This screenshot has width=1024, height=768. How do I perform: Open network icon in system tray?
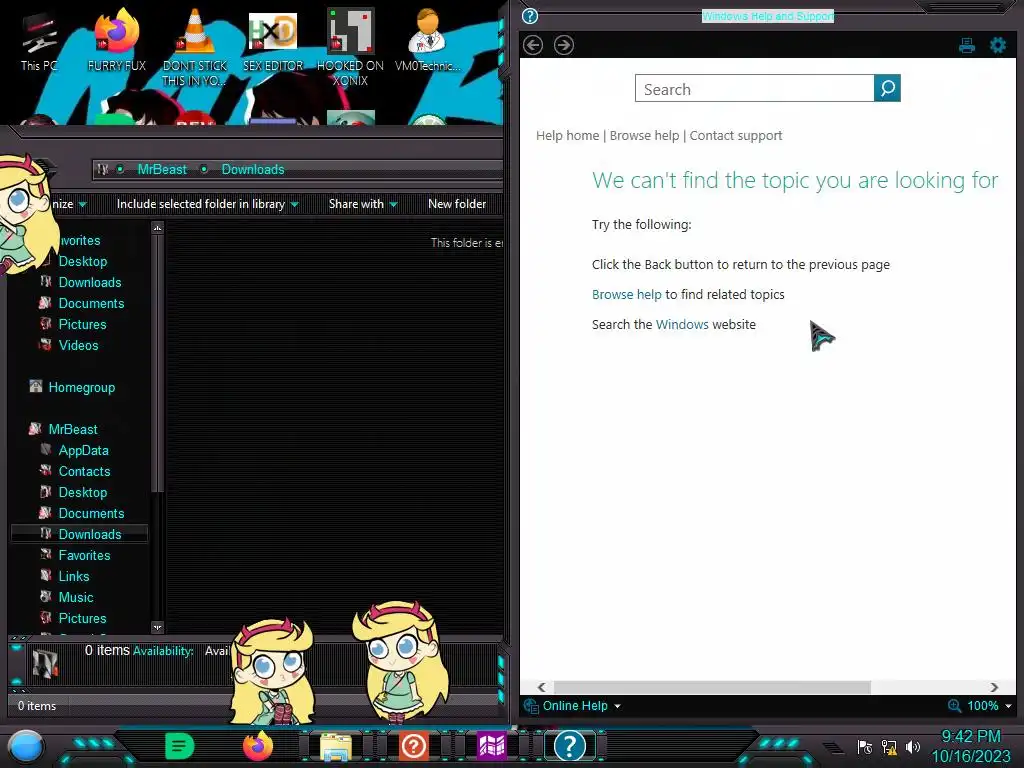click(889, 747)
